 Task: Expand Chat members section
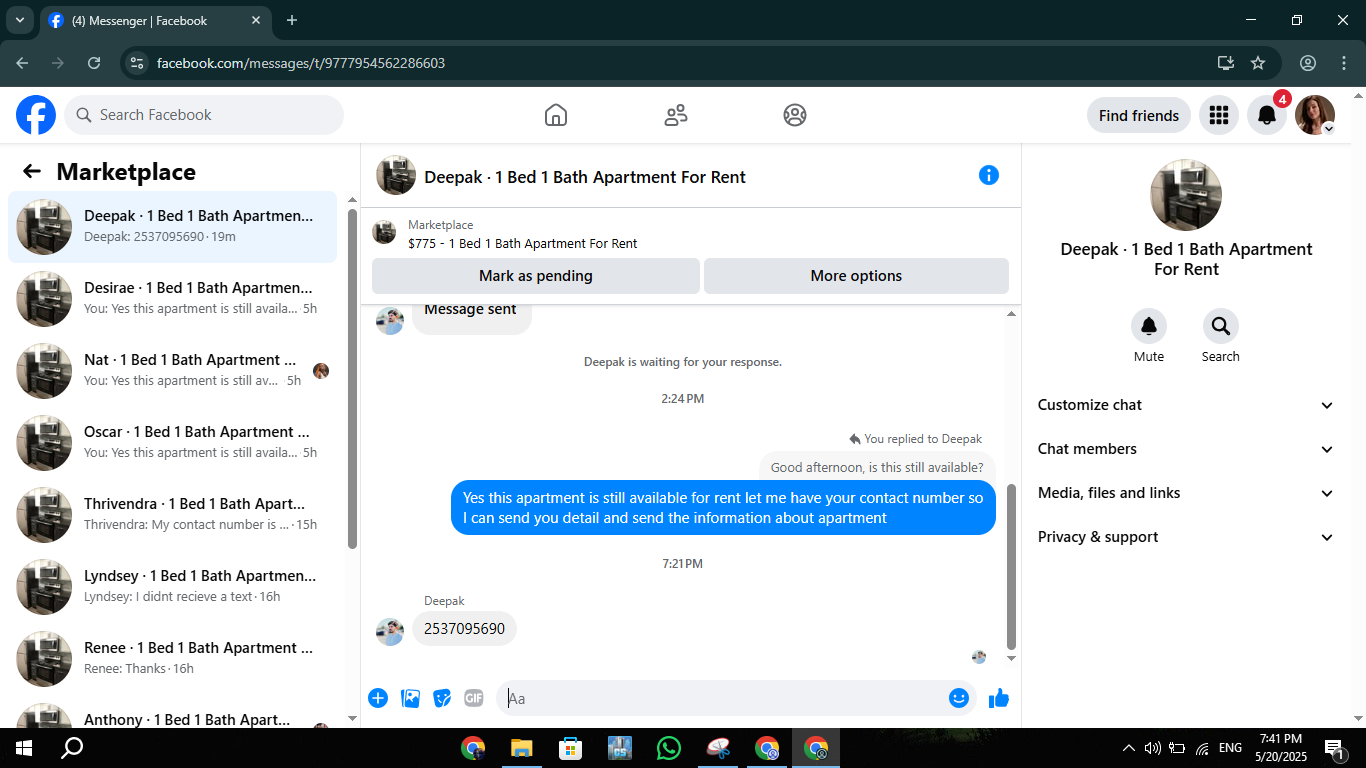point(1186,449)
